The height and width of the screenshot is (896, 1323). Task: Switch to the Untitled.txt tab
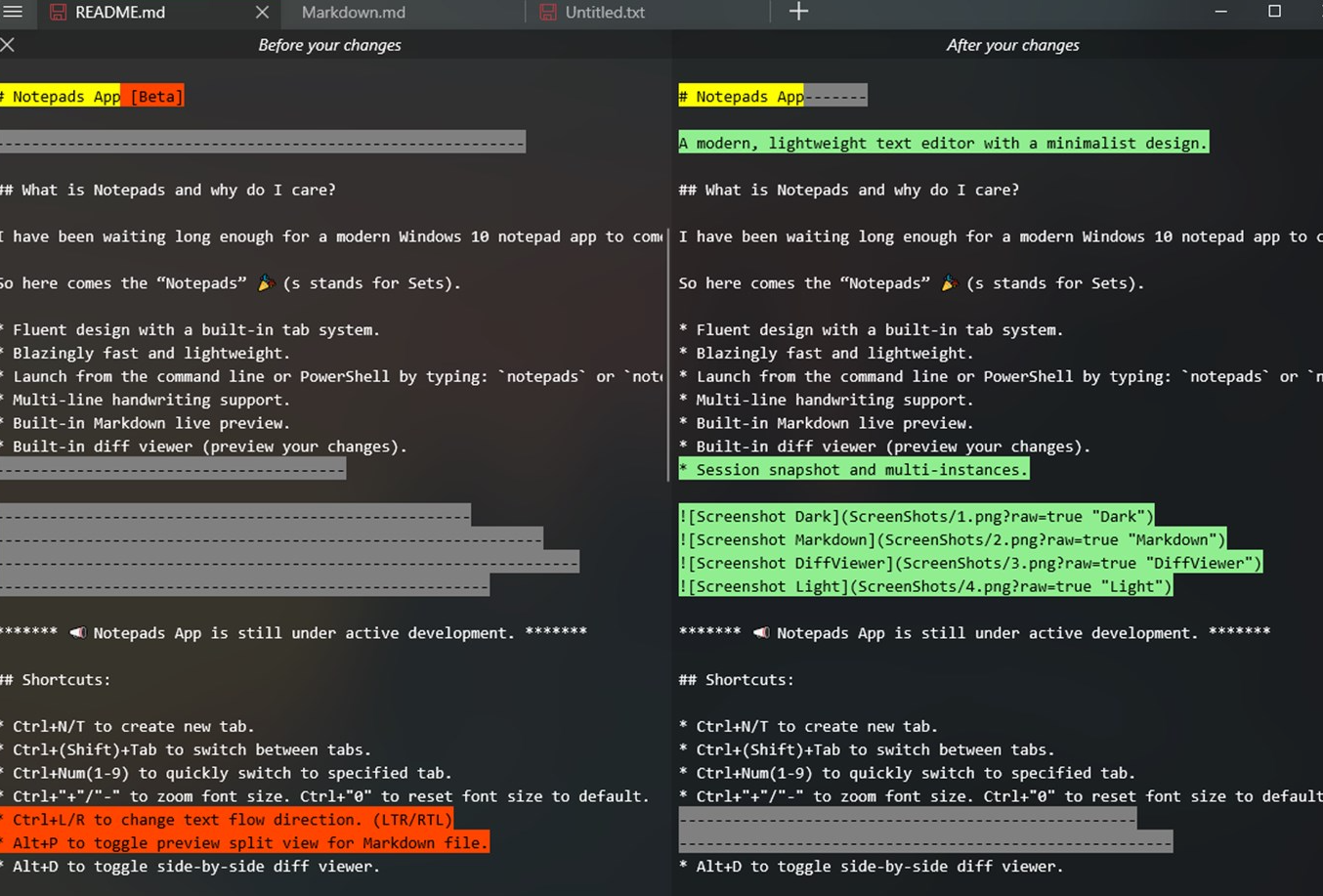coord(604,13)
